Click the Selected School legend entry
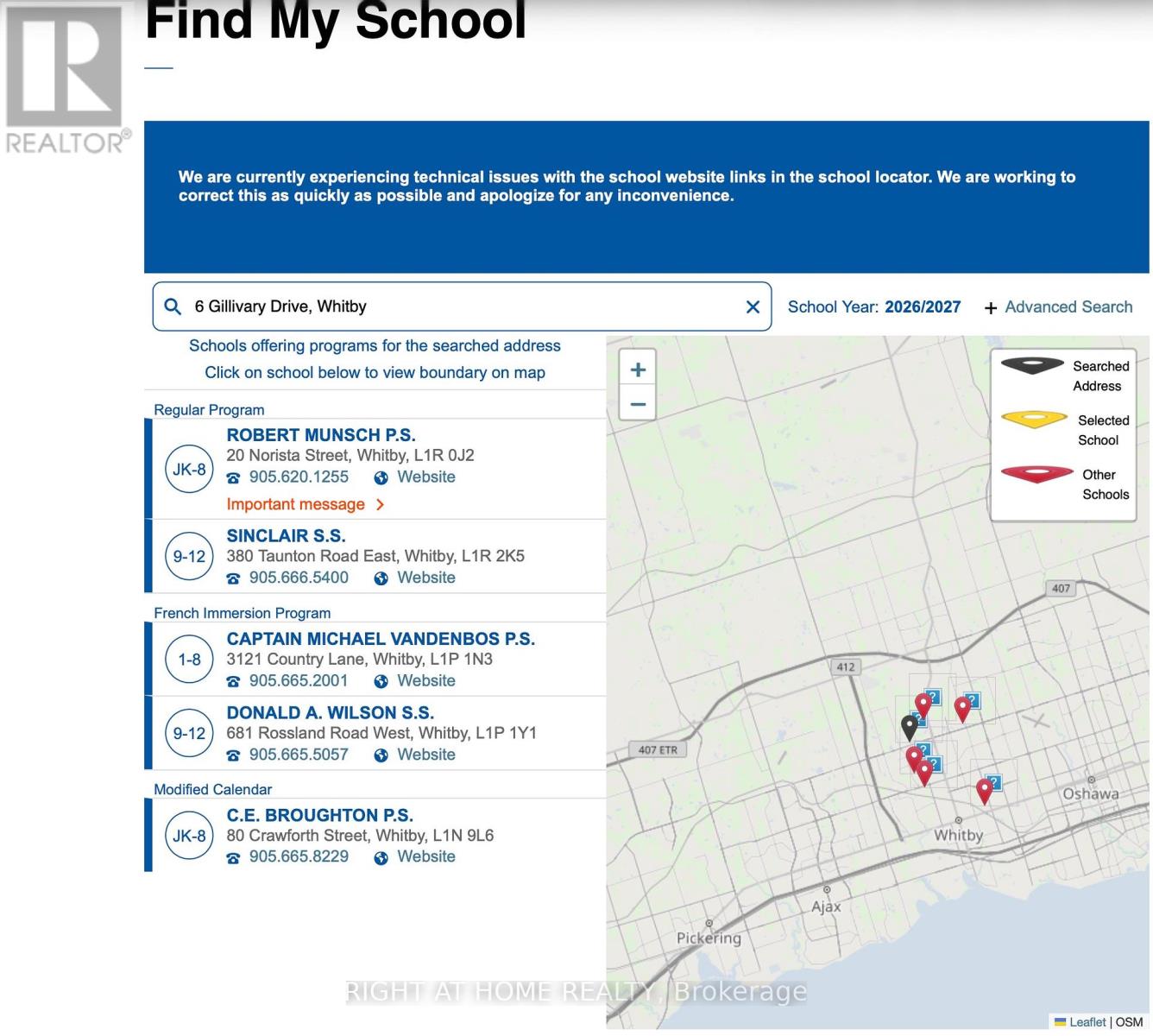This screenshot has width=1153, height=1036. pos(1065,430)
